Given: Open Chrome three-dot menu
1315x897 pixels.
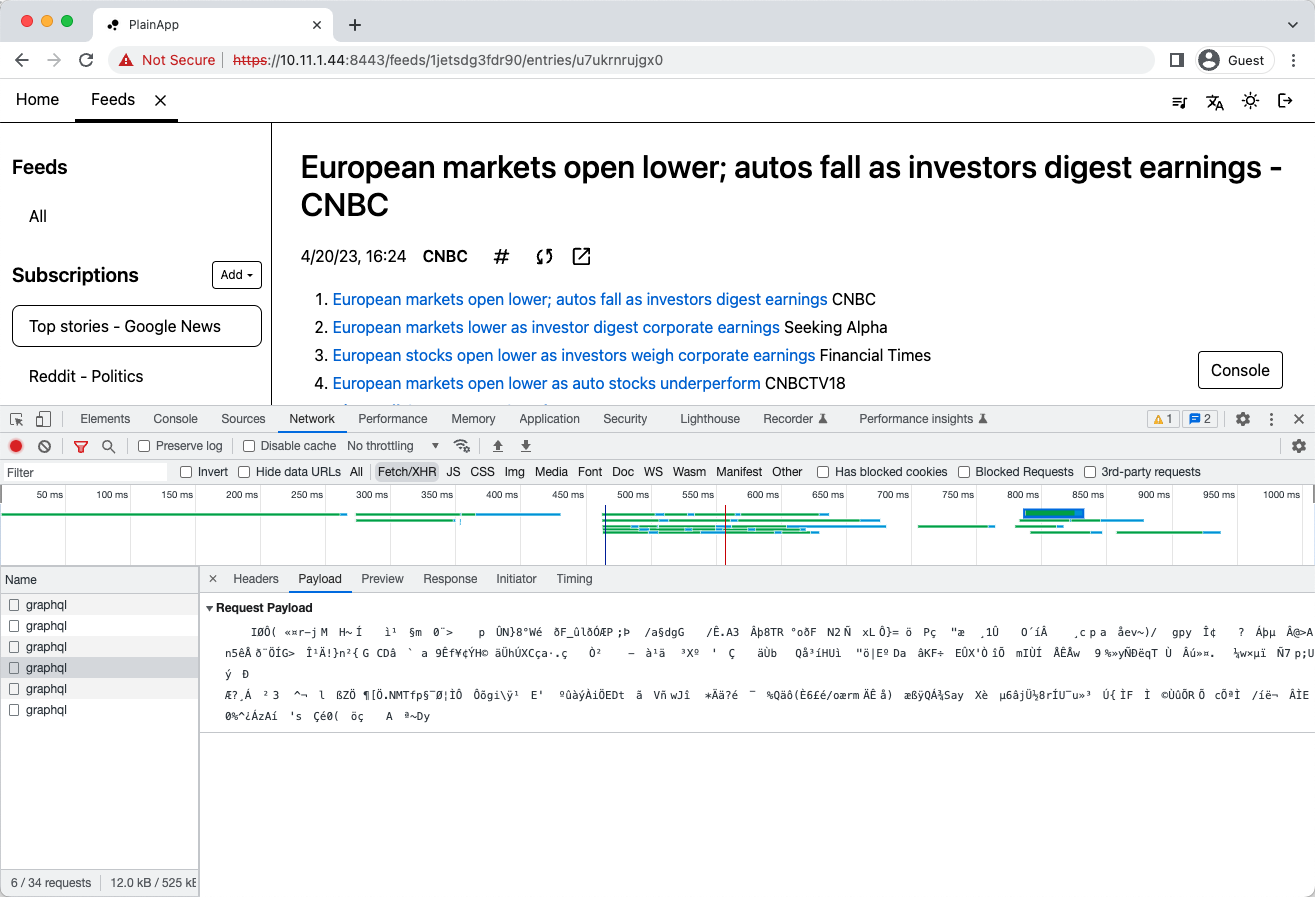Looking at the screenshot, I should tap(1294, 60).
